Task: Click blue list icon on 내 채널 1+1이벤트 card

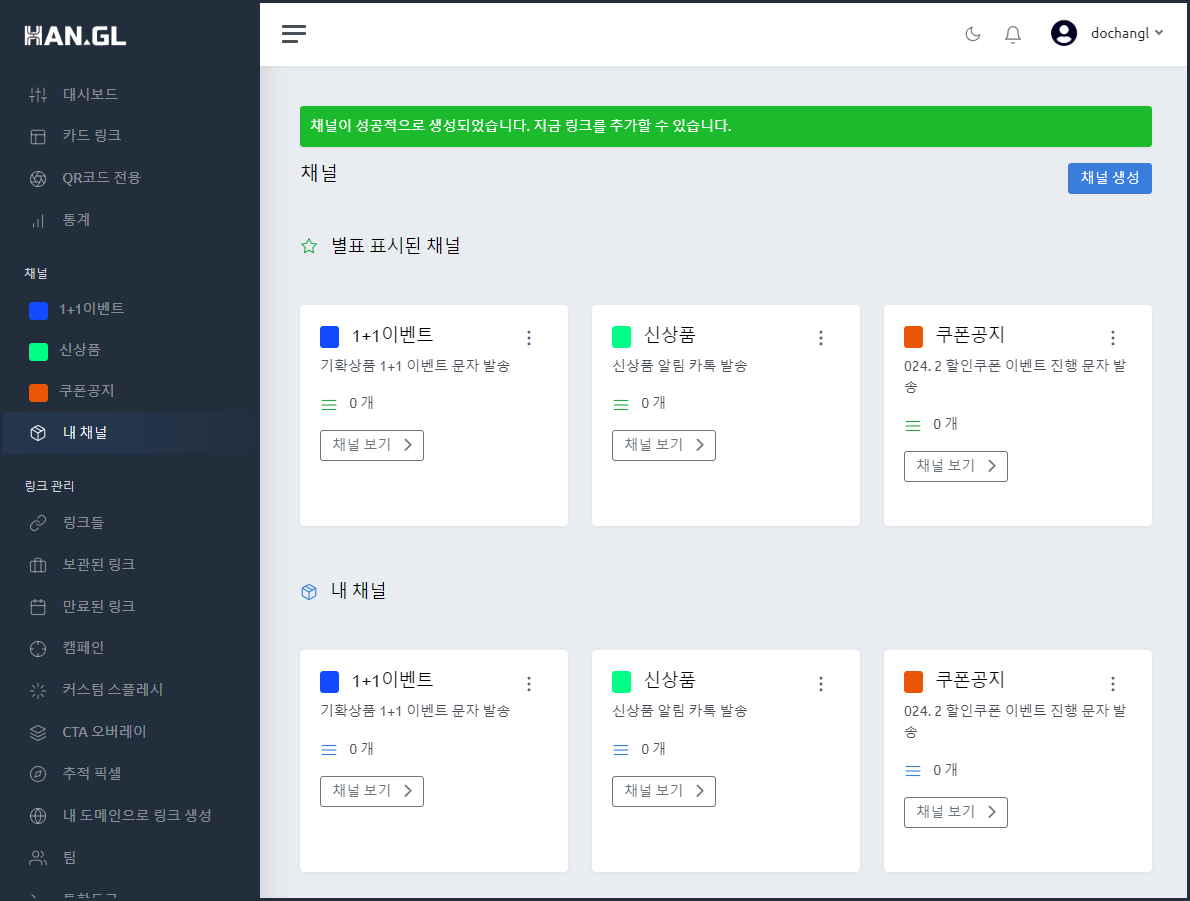Action: tap(329, 750)
